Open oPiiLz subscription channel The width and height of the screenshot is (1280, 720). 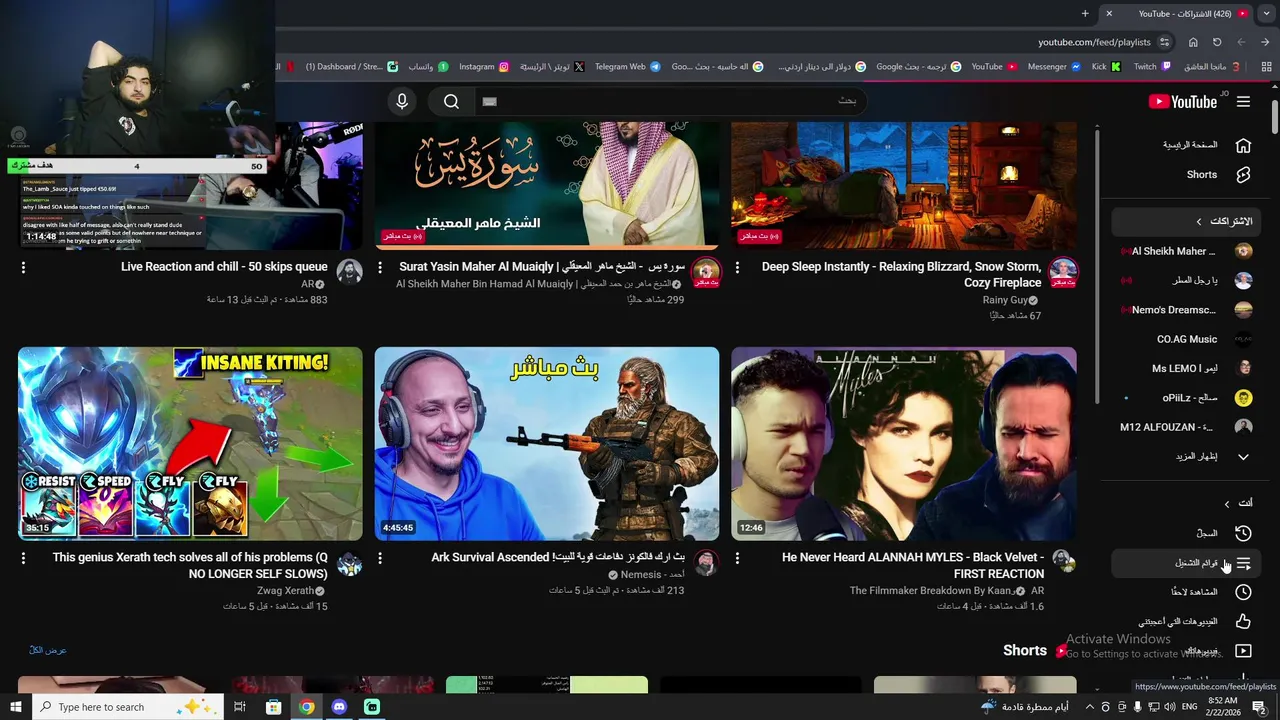pos(1186,398)
